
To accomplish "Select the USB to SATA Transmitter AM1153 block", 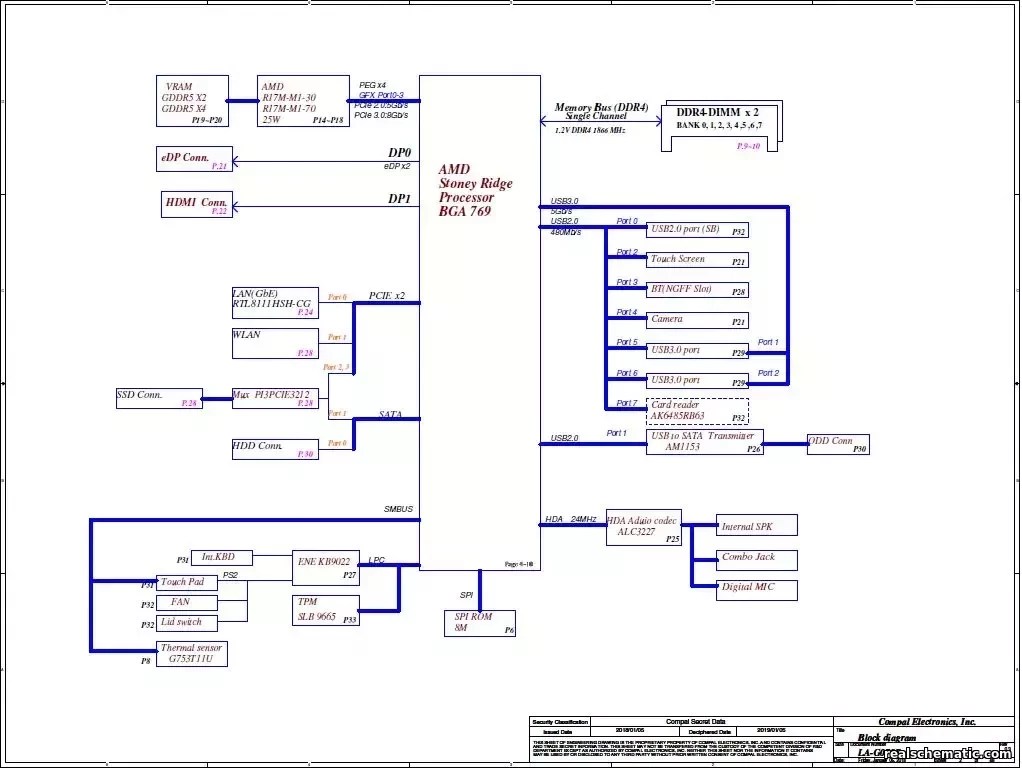I will click(705, 440).
